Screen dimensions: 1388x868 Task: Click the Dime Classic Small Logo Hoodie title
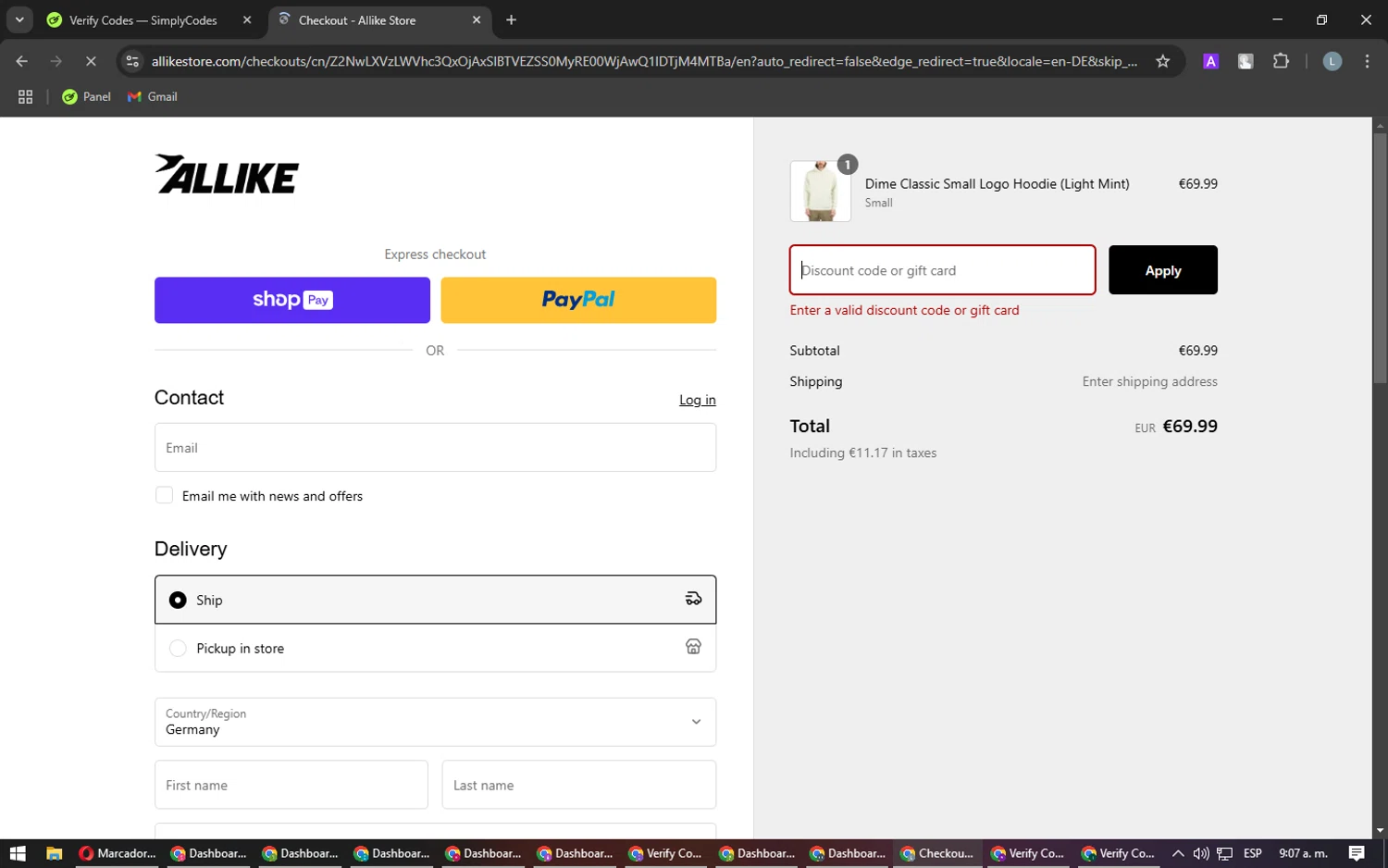[x=997, y=184]
